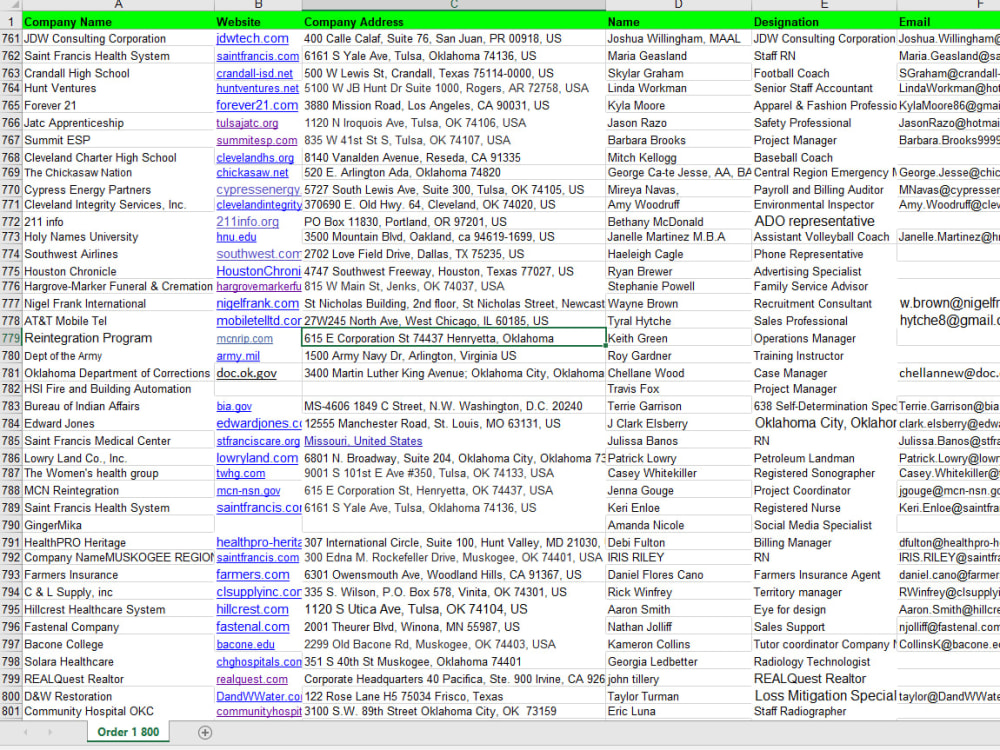Open the army.mil website link
Screen dimensions: 1000x750
(x=238, y=357)
